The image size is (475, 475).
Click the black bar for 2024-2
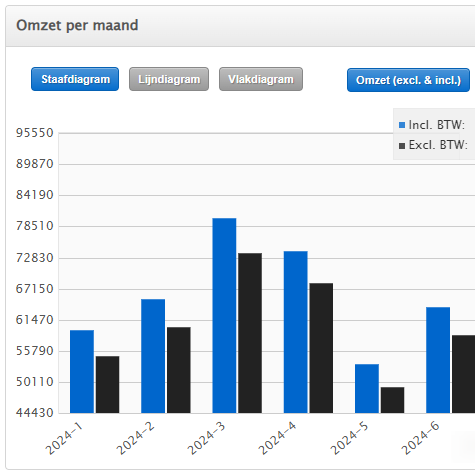click(x=179, y=370)
